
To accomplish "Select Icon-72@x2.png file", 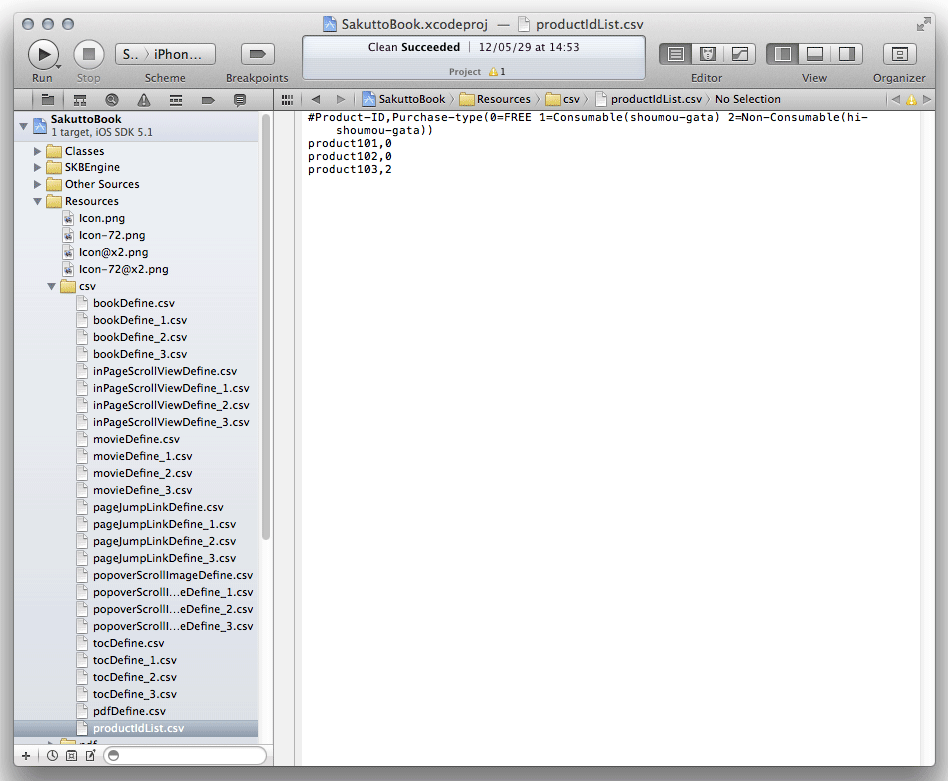I will (123, 269).
